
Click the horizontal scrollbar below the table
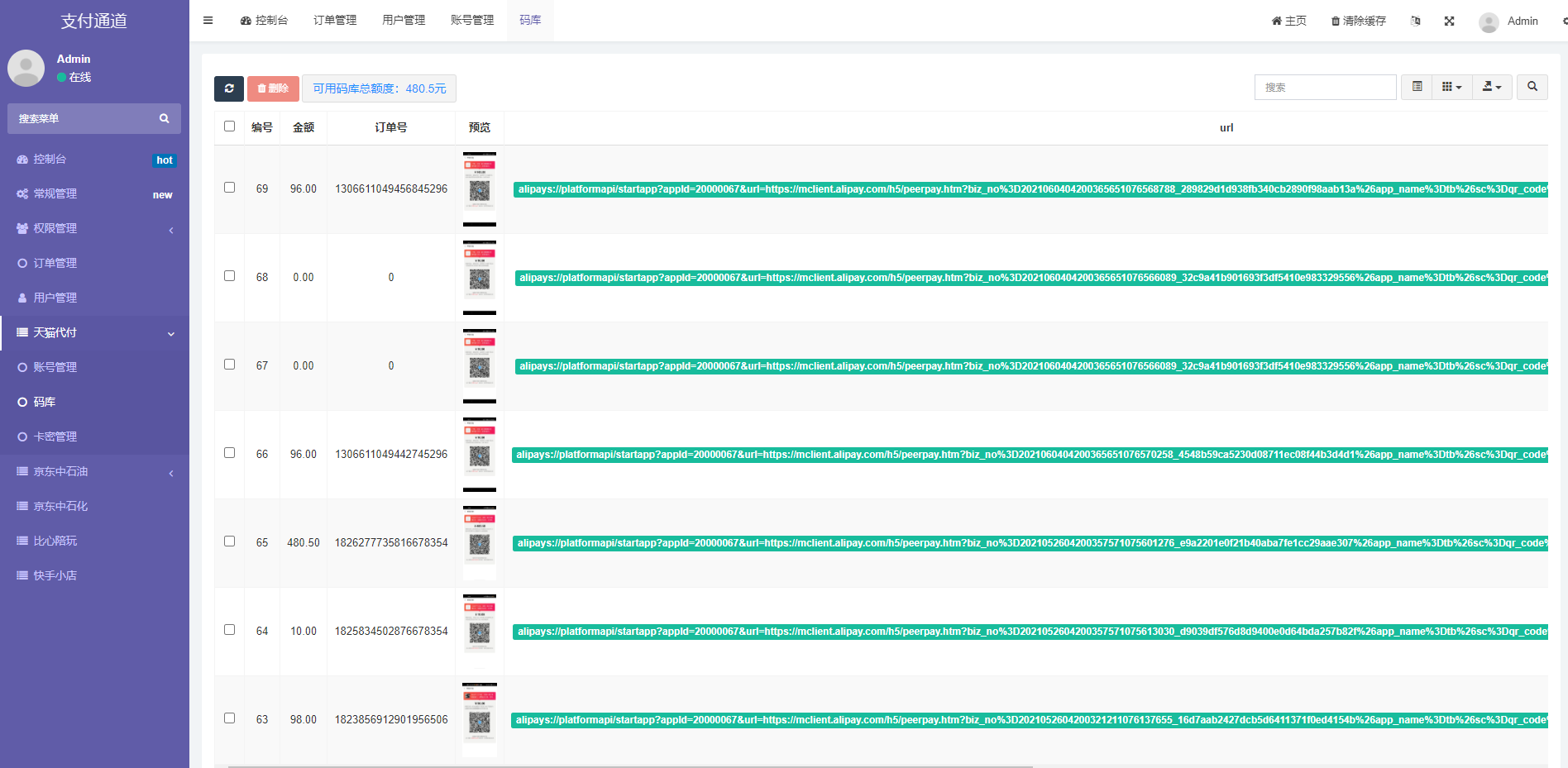(629, 766)
